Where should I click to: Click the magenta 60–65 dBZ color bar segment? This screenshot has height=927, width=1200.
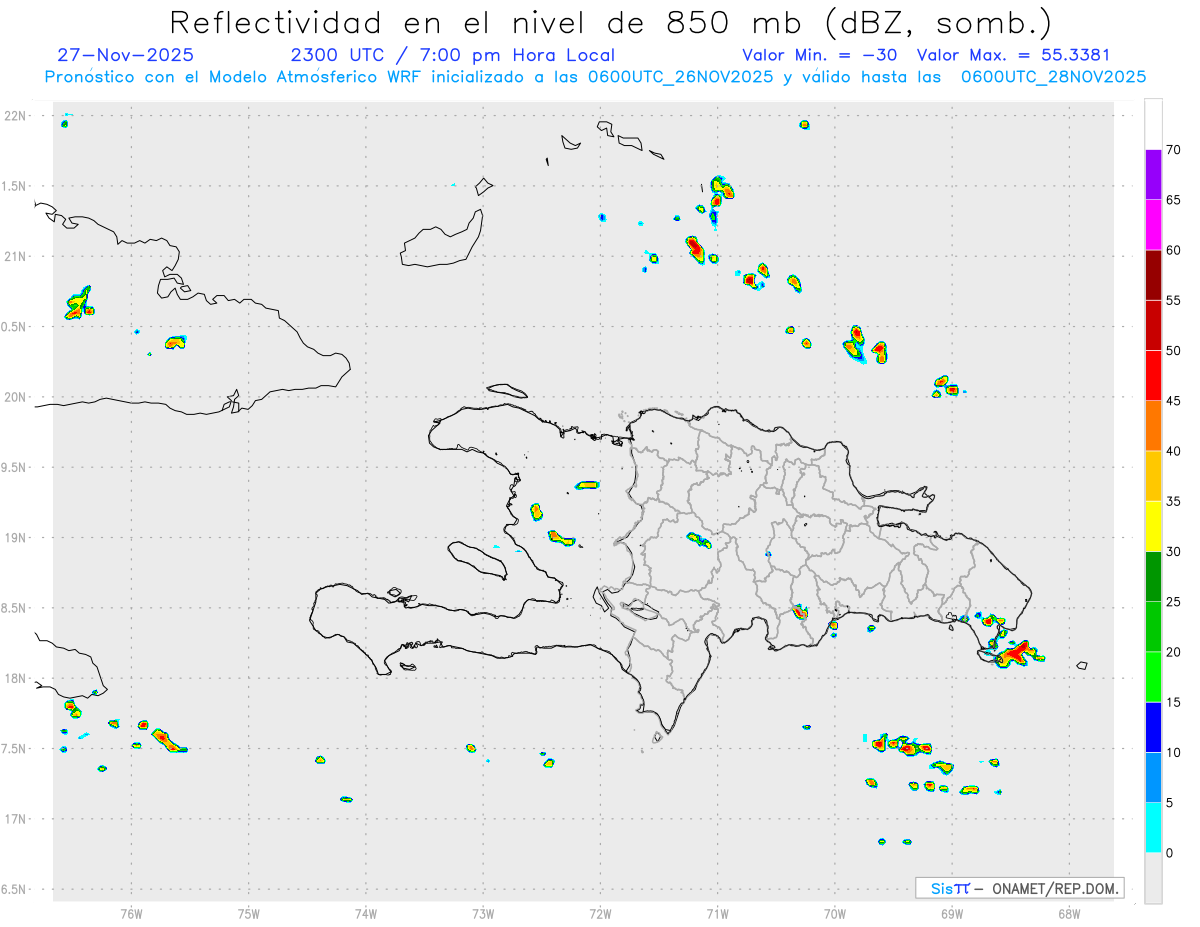(x=1153, y=224)
